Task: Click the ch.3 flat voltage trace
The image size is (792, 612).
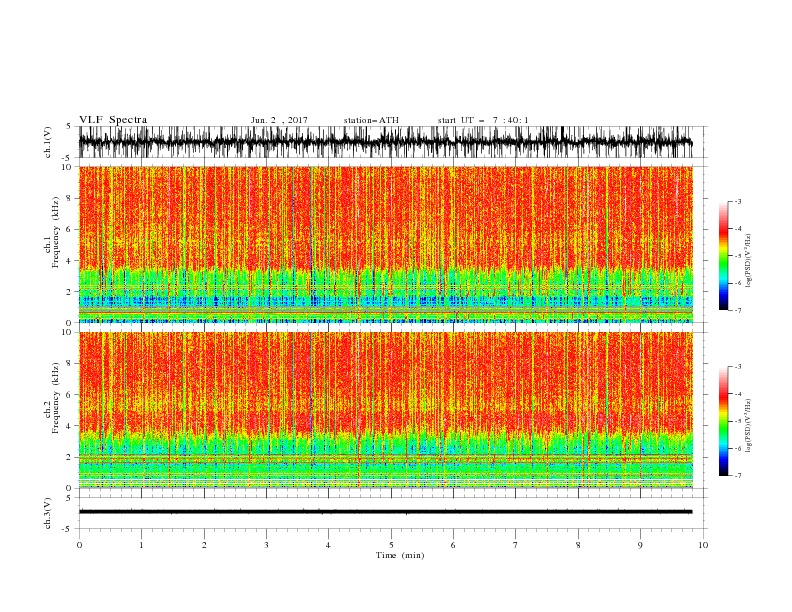Action: 385,512
